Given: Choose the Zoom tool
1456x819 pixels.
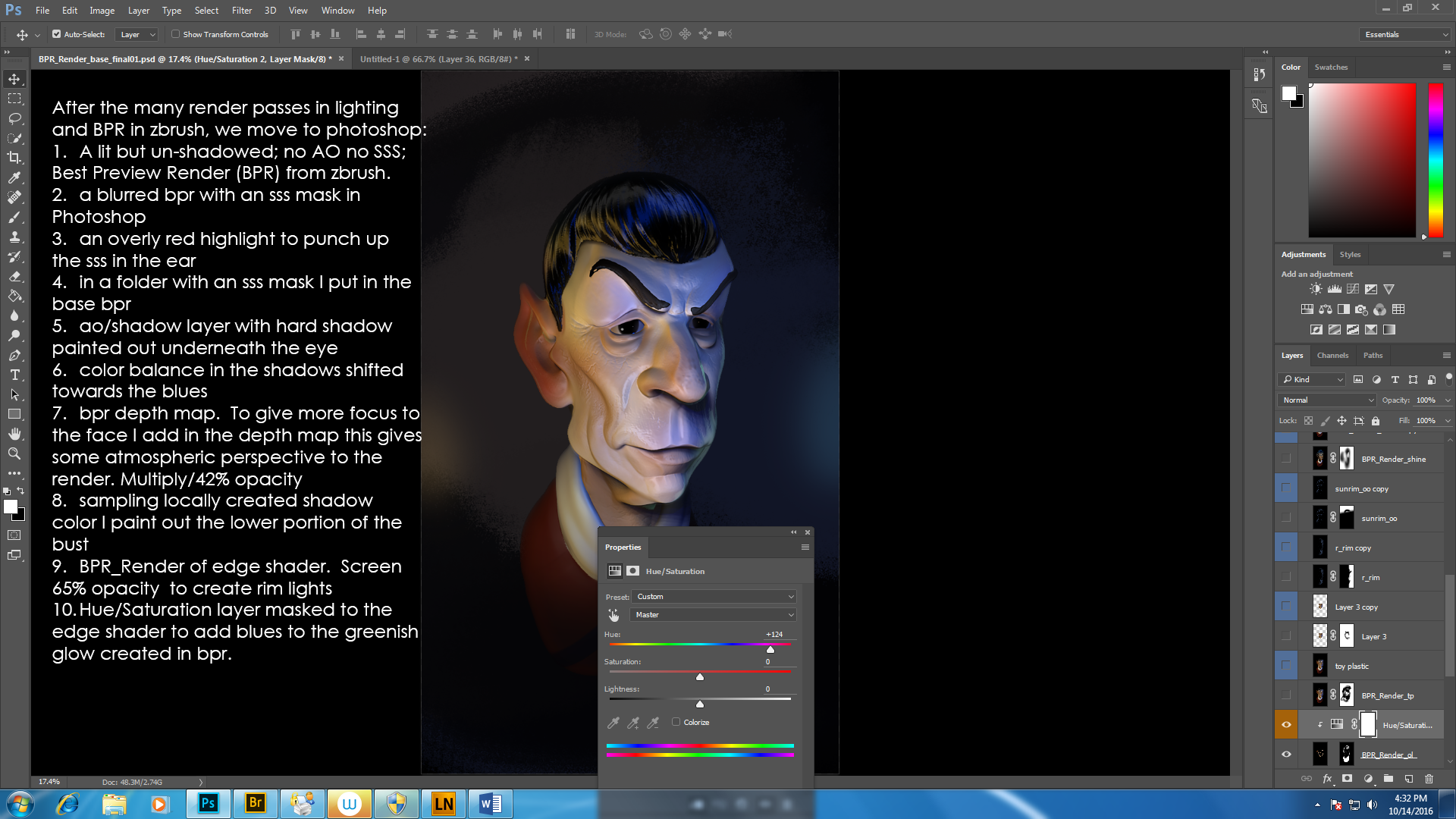Looking at the screenshot, I should click(x=14, y=453).
